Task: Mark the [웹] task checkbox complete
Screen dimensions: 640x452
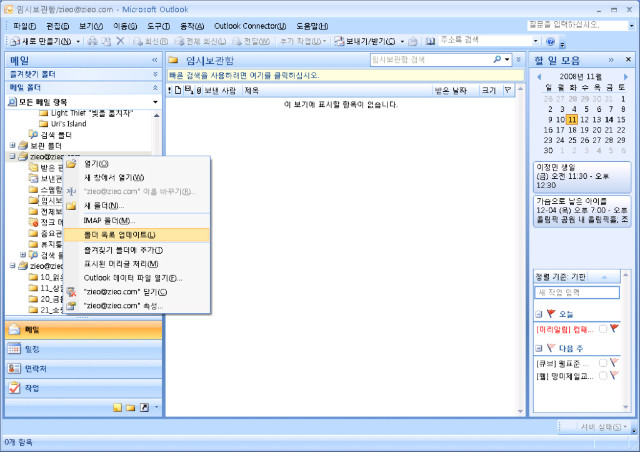Action: [x=603, y=375]
